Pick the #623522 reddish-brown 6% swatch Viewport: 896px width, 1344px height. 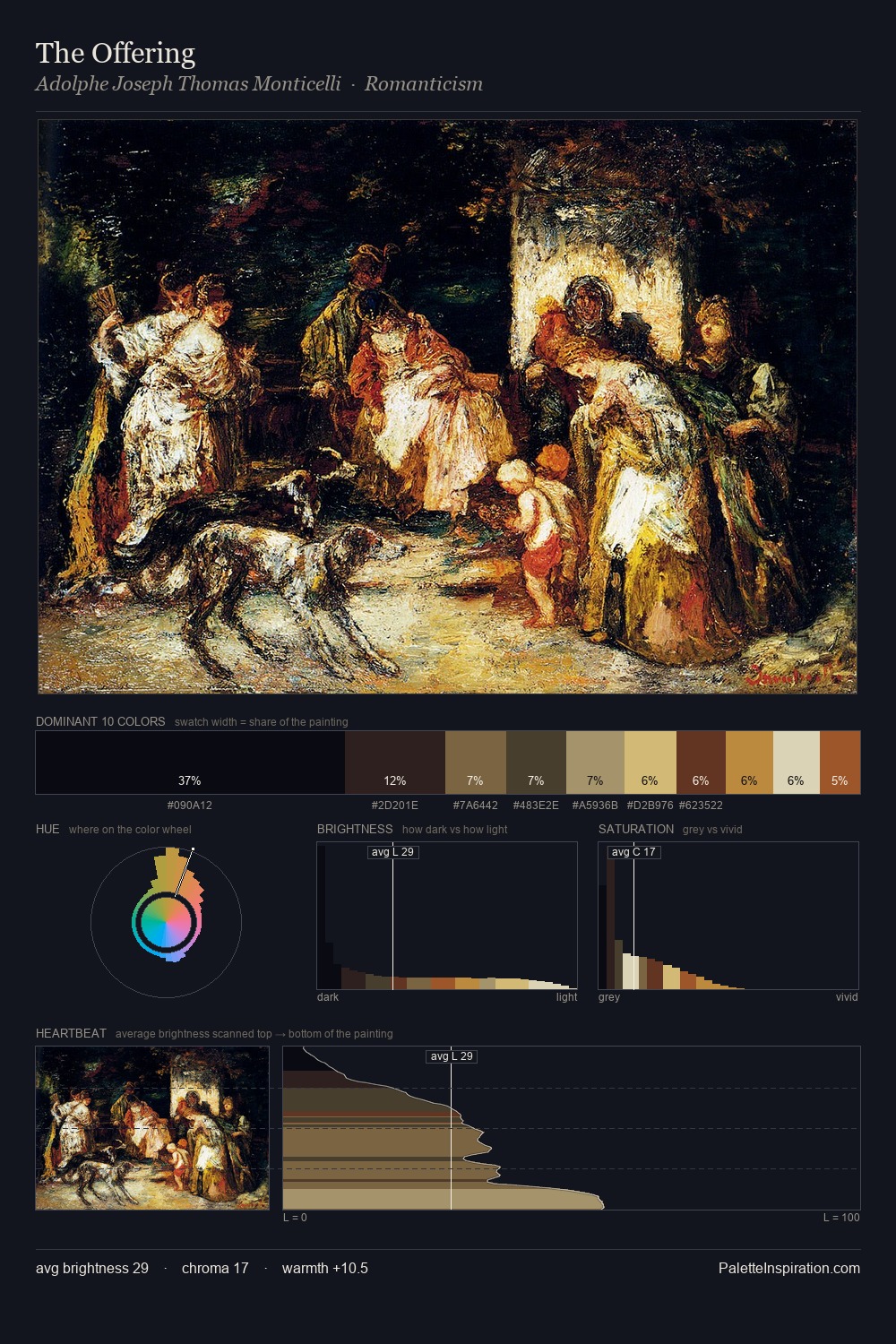coord(701,762)
